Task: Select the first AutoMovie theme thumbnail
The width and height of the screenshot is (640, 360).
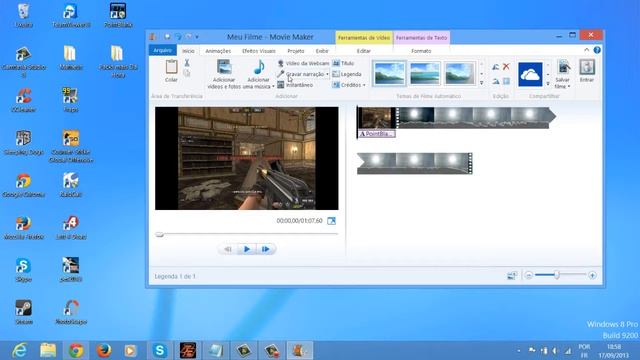Action: pyautogui.click(x=389, y=73)
